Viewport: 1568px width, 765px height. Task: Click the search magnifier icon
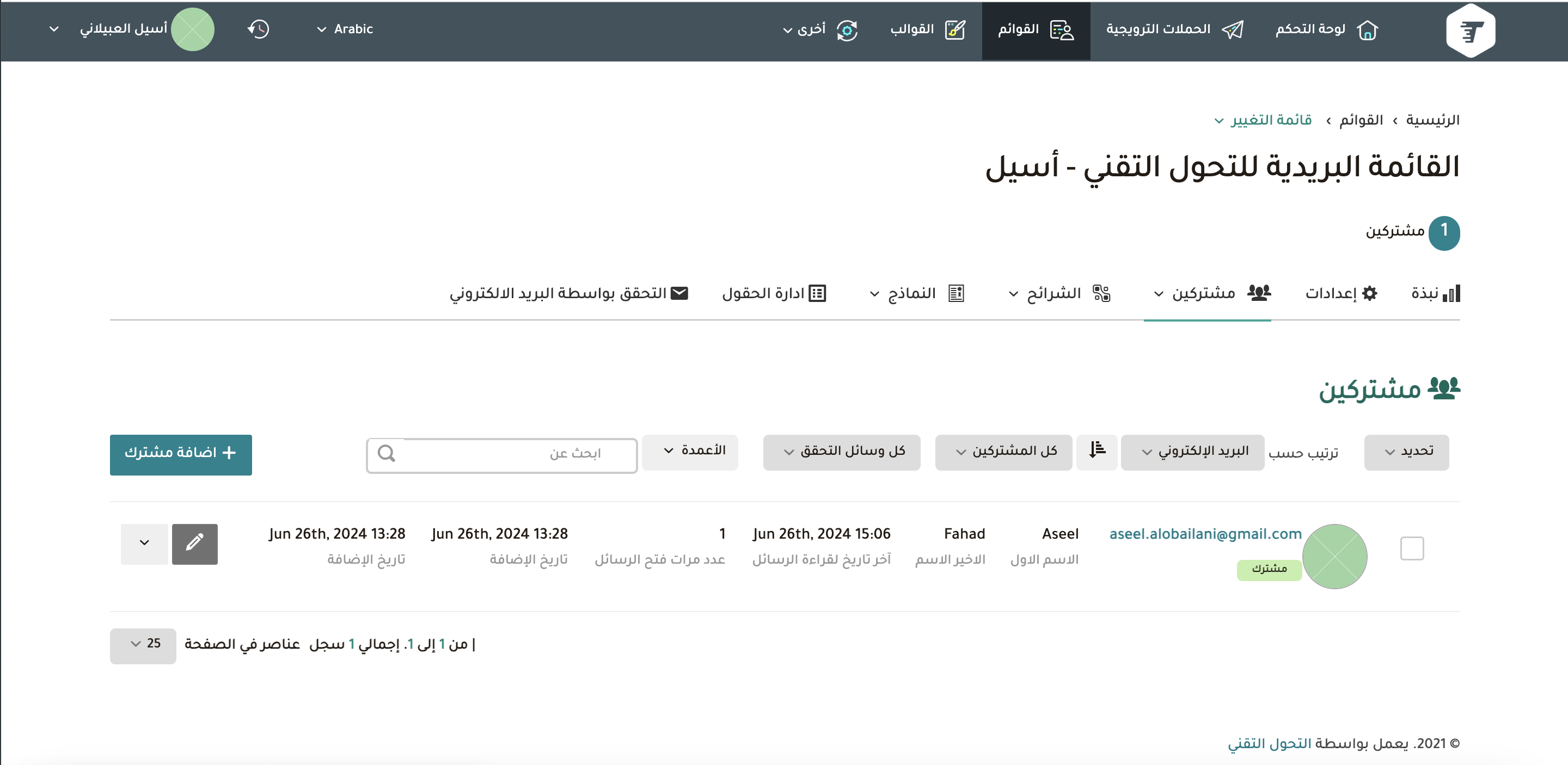click(387, 454)
